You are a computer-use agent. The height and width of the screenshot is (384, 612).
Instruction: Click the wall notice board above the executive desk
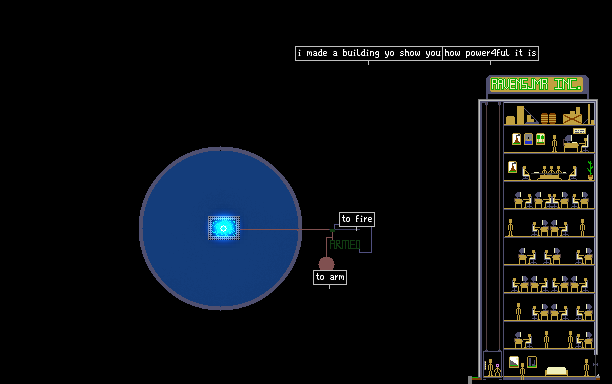(x=579, y=131)
